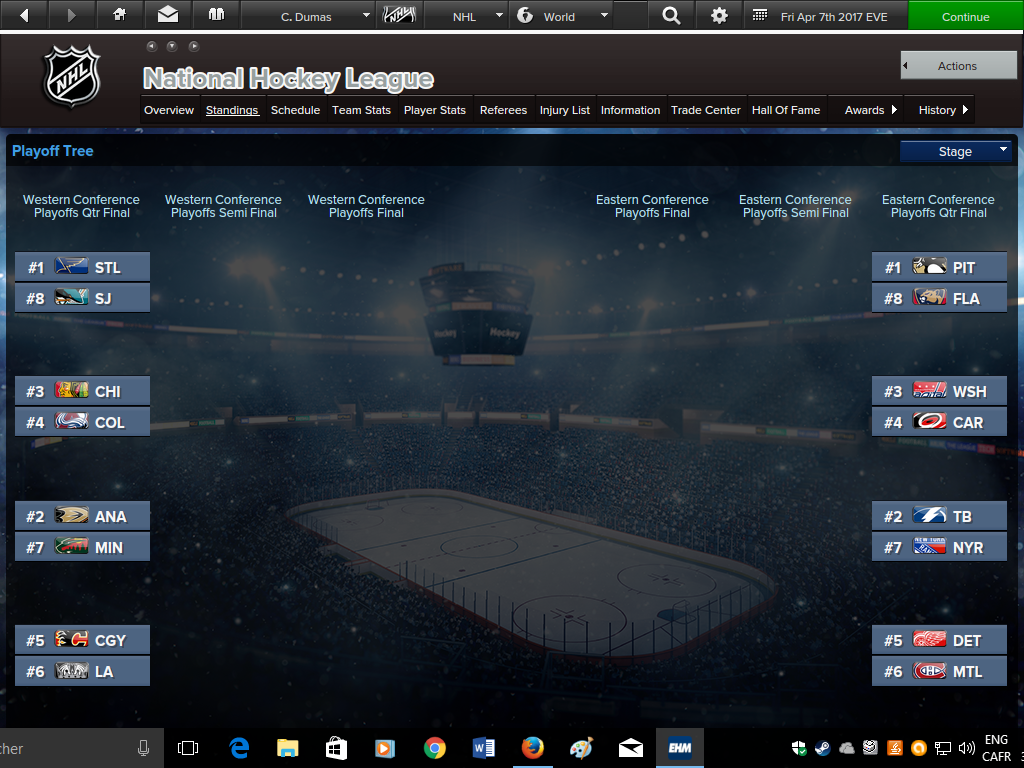1024x768 pixels.
Task: Open the home screen icon
Action: click(x=120, y=15)
